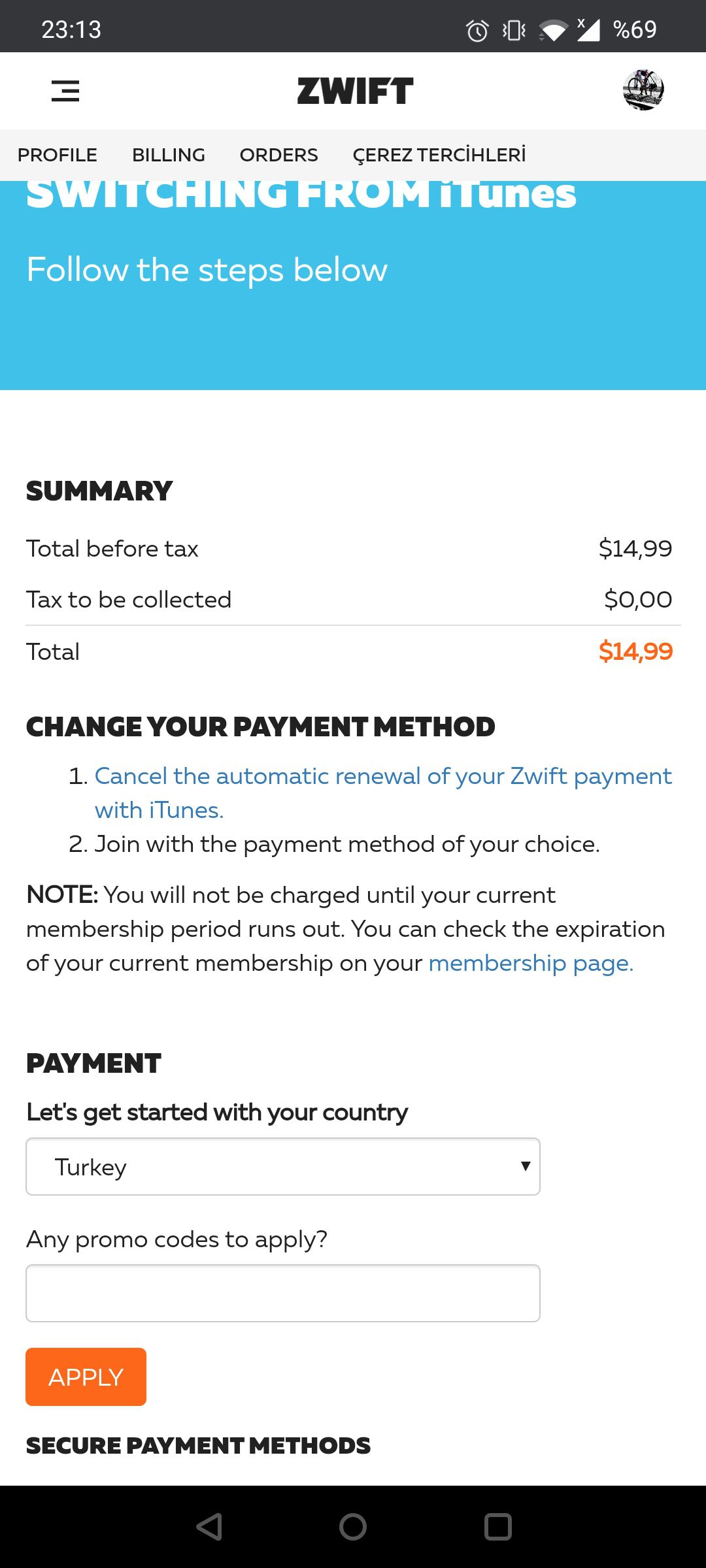This screenshot has width=706, height=1568.
Task: Tap the alarm icon in status bar
Action: 477,30
